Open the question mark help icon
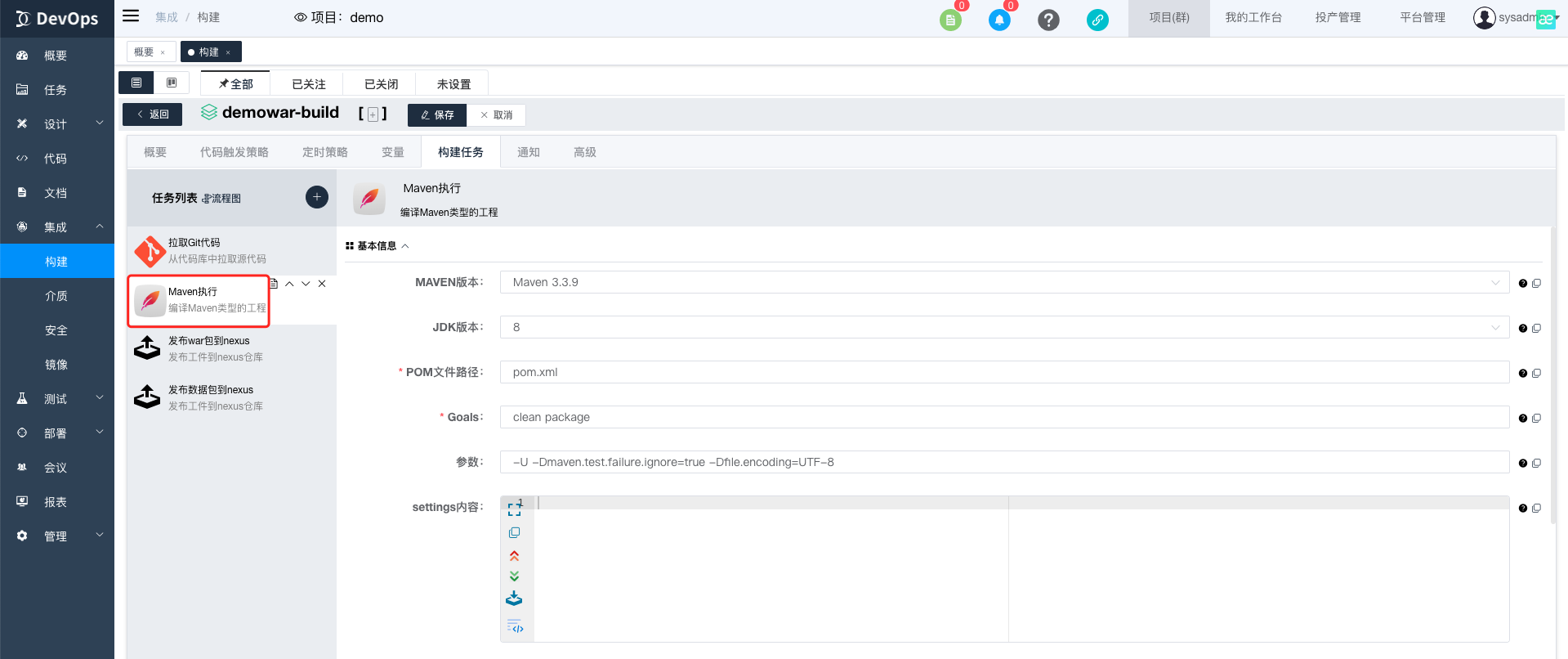The image size is (1568, 659). (1048, 20)
